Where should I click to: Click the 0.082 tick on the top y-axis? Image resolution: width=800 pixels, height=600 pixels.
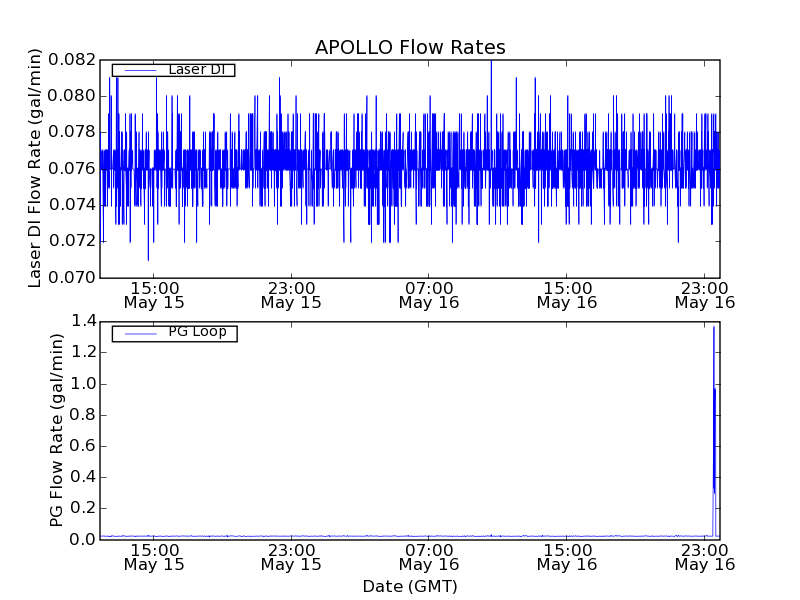tap(76, 60)
